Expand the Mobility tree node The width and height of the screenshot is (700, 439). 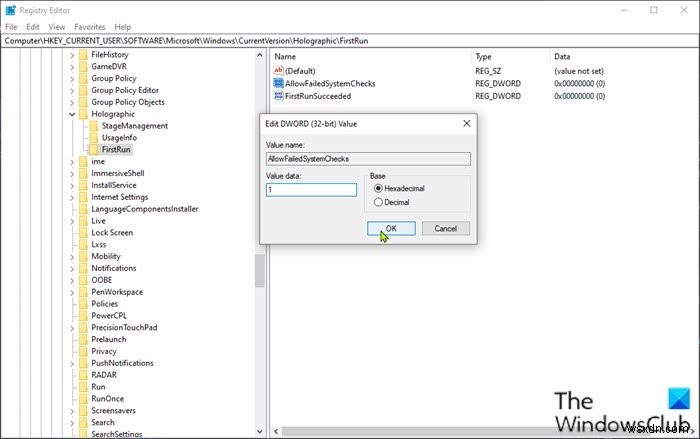coord(72,257)
